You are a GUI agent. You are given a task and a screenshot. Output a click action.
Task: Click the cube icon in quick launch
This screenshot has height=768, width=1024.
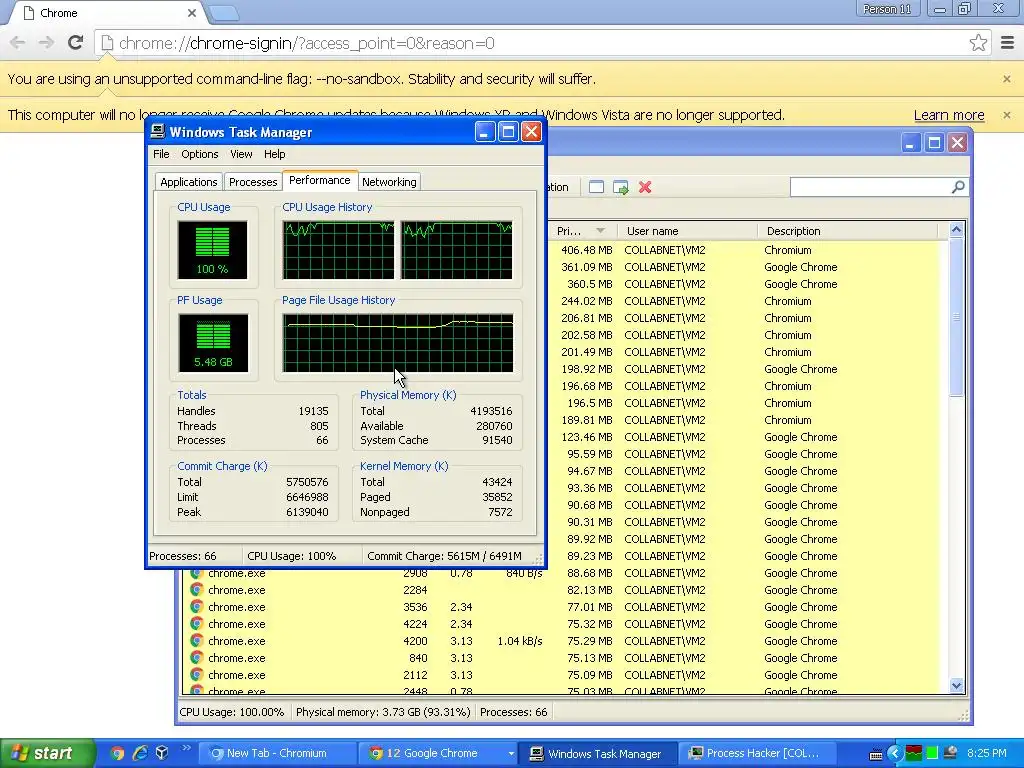click(162, 753)
